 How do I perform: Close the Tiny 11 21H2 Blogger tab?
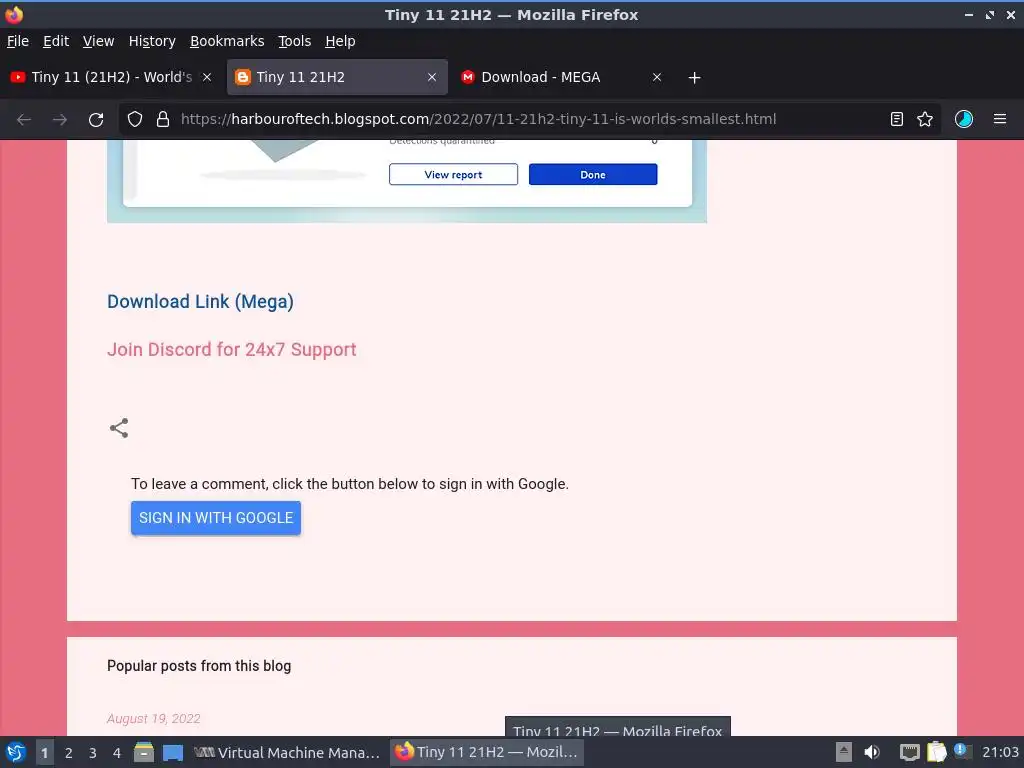pos(432,77)
